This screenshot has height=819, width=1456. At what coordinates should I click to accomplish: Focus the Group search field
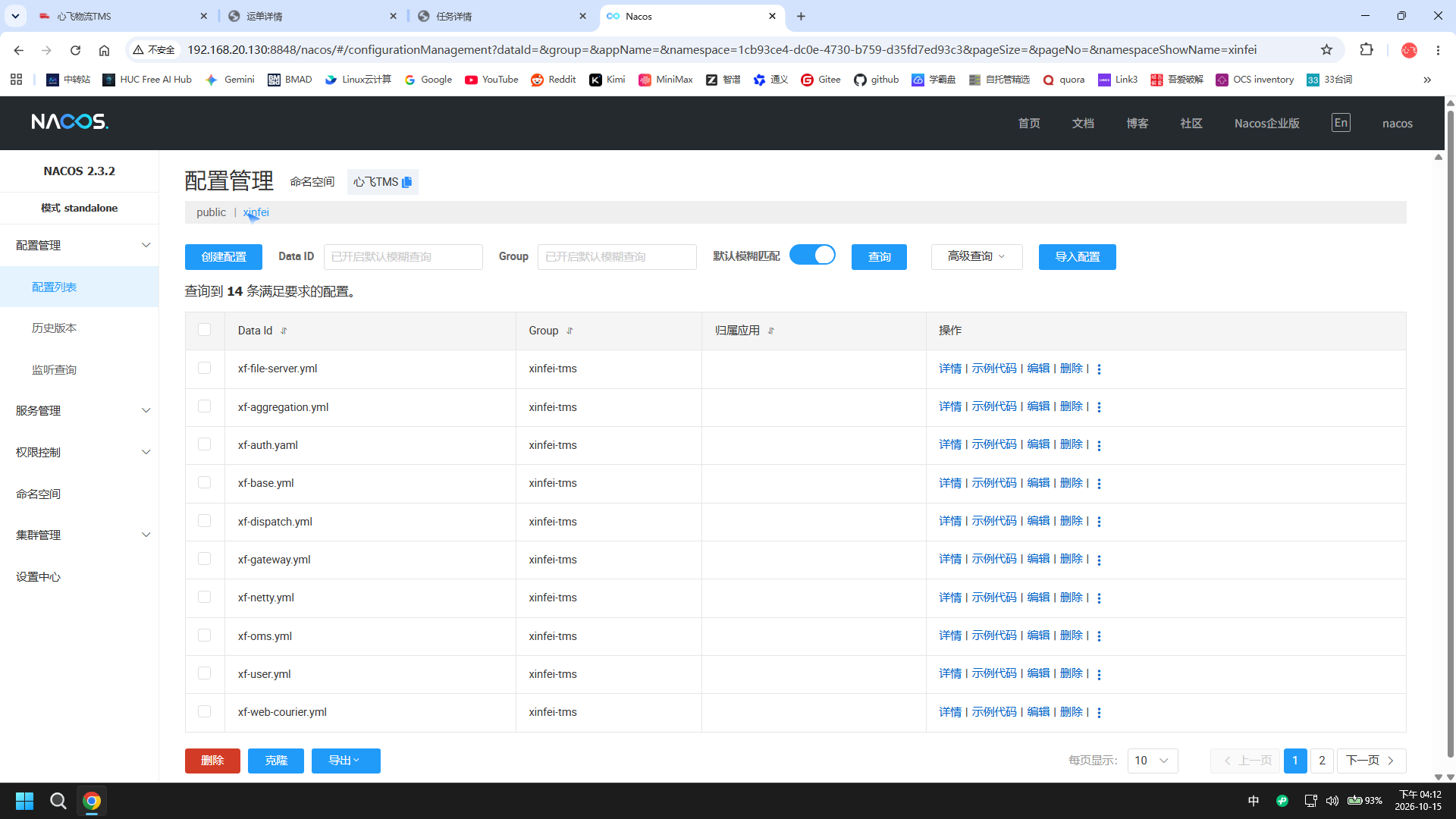point(617,257)
